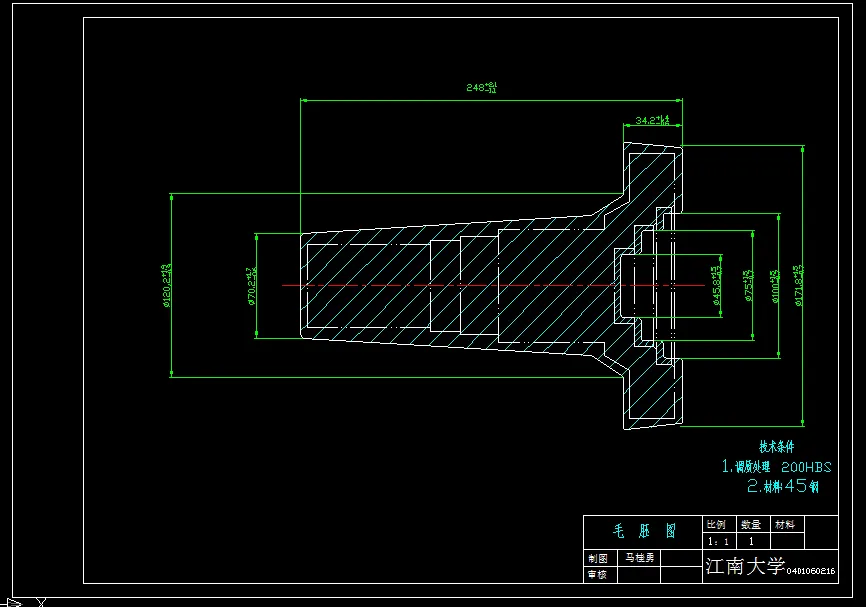Select the drawing number 0401060216
The image size is (866, 607).
point(811,571)
